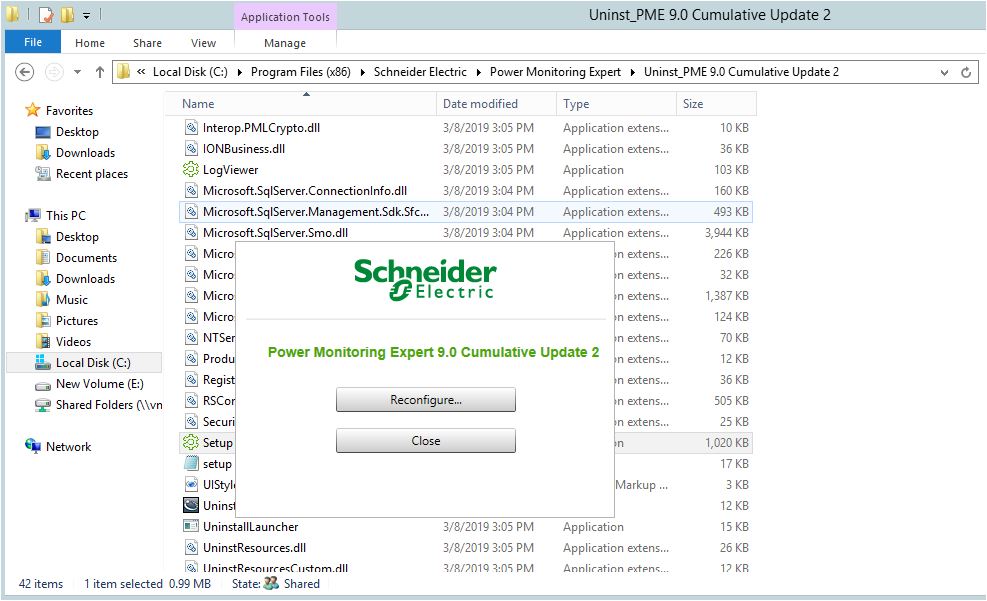The height and width of the screenshot is (601, 987).
Task: Open Pictures folder under This PC
Action: tap(77, 320)
